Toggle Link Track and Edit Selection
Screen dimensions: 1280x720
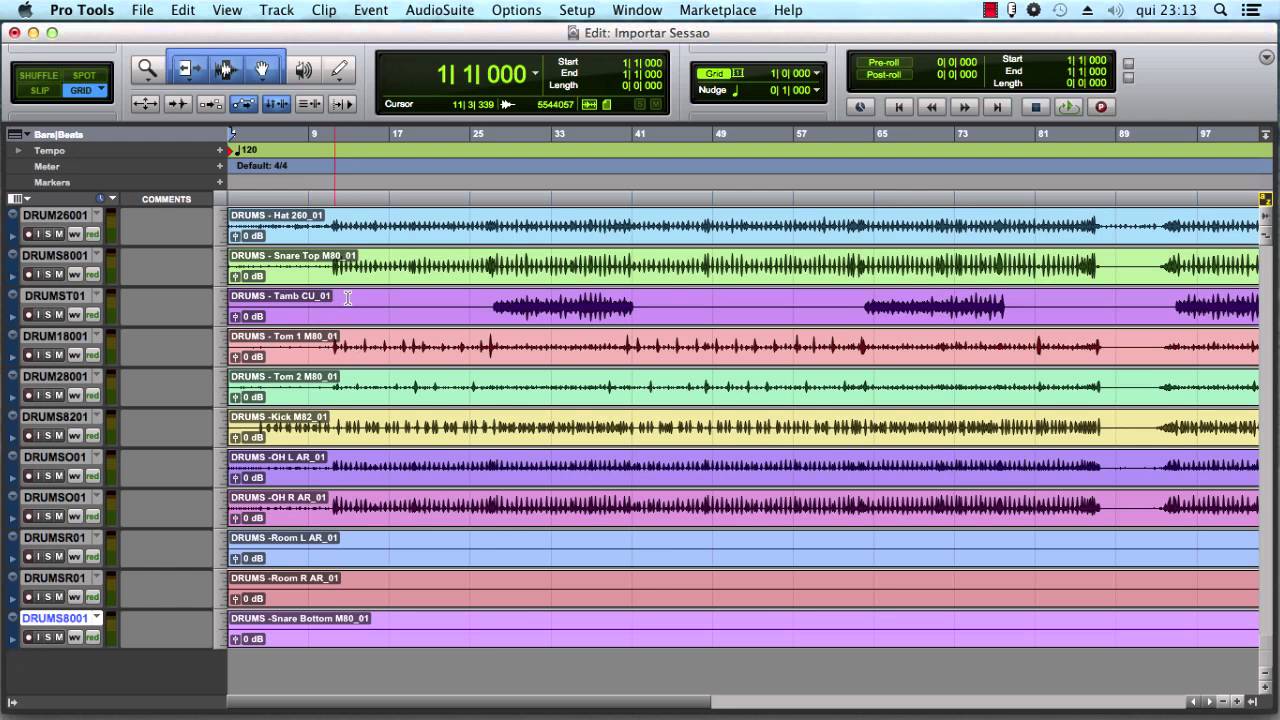click(309, 103)
